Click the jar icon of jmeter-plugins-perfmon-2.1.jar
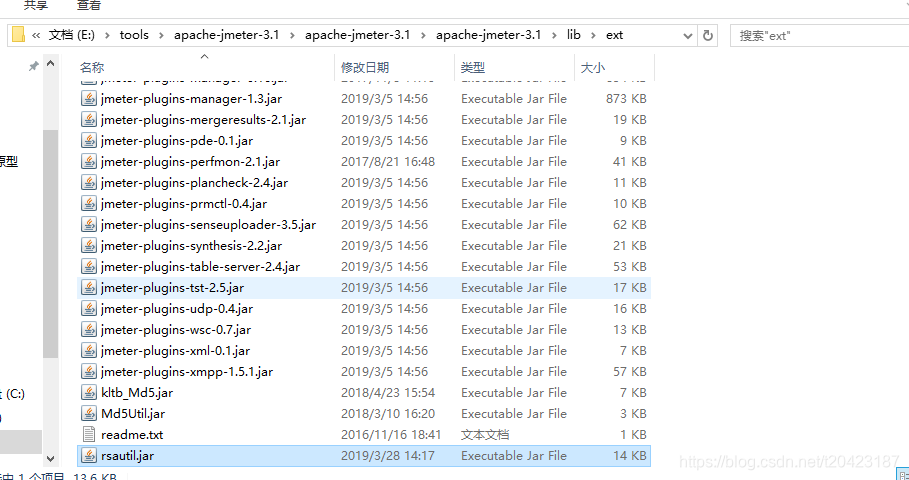Image resolution: width=909 pixels, height=480 pixels. (x=89, y=162)
